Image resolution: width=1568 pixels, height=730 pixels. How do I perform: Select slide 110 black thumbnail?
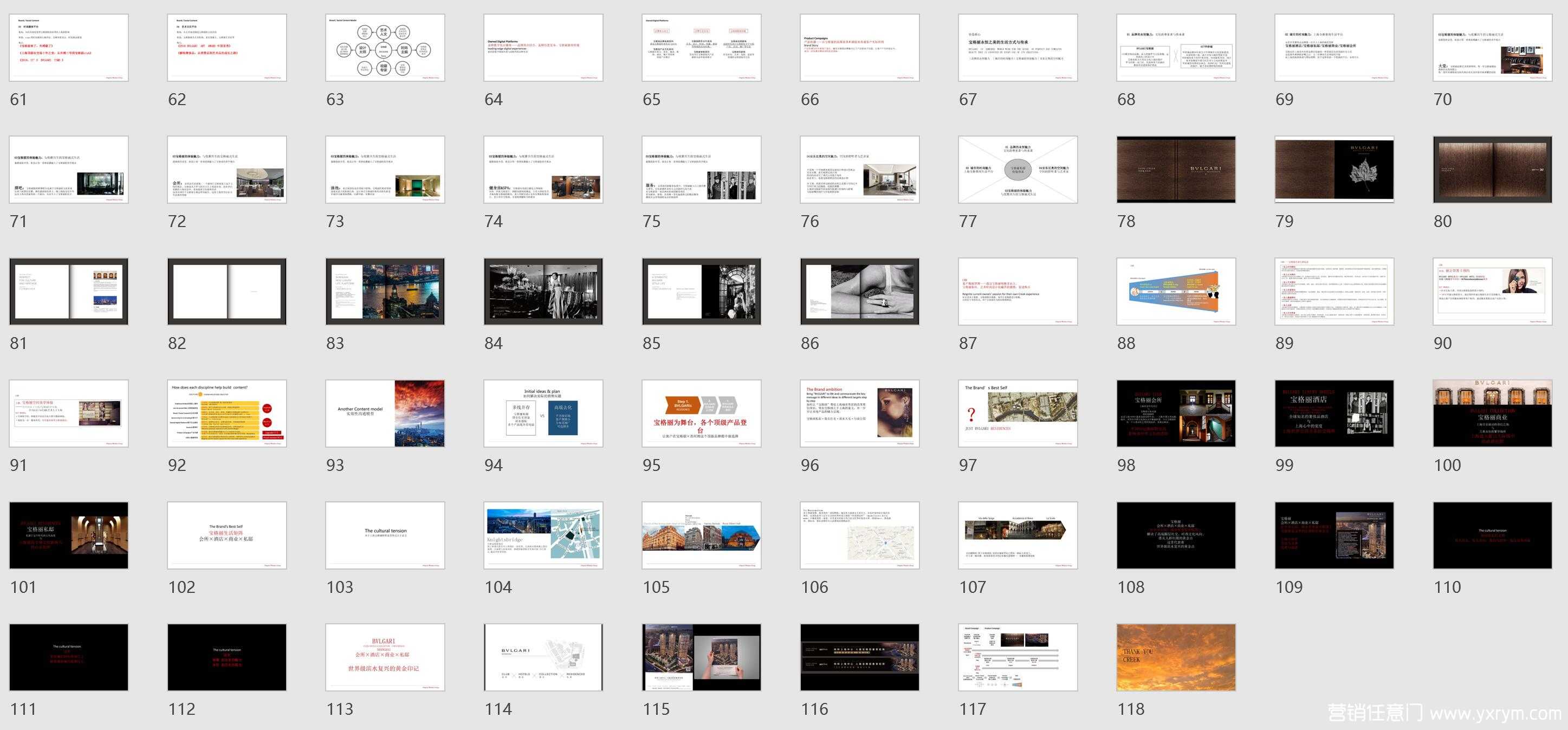(1493, 535)
